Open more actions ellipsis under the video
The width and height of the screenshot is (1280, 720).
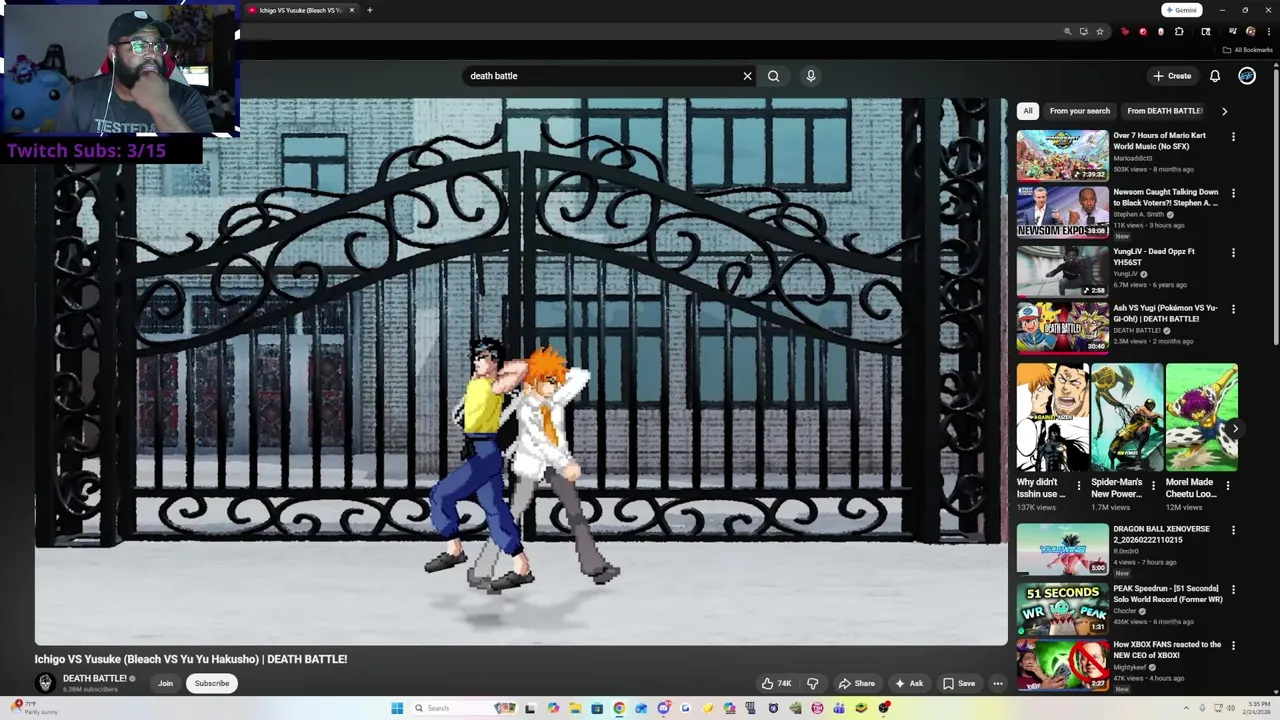click(x=998, y=684)
